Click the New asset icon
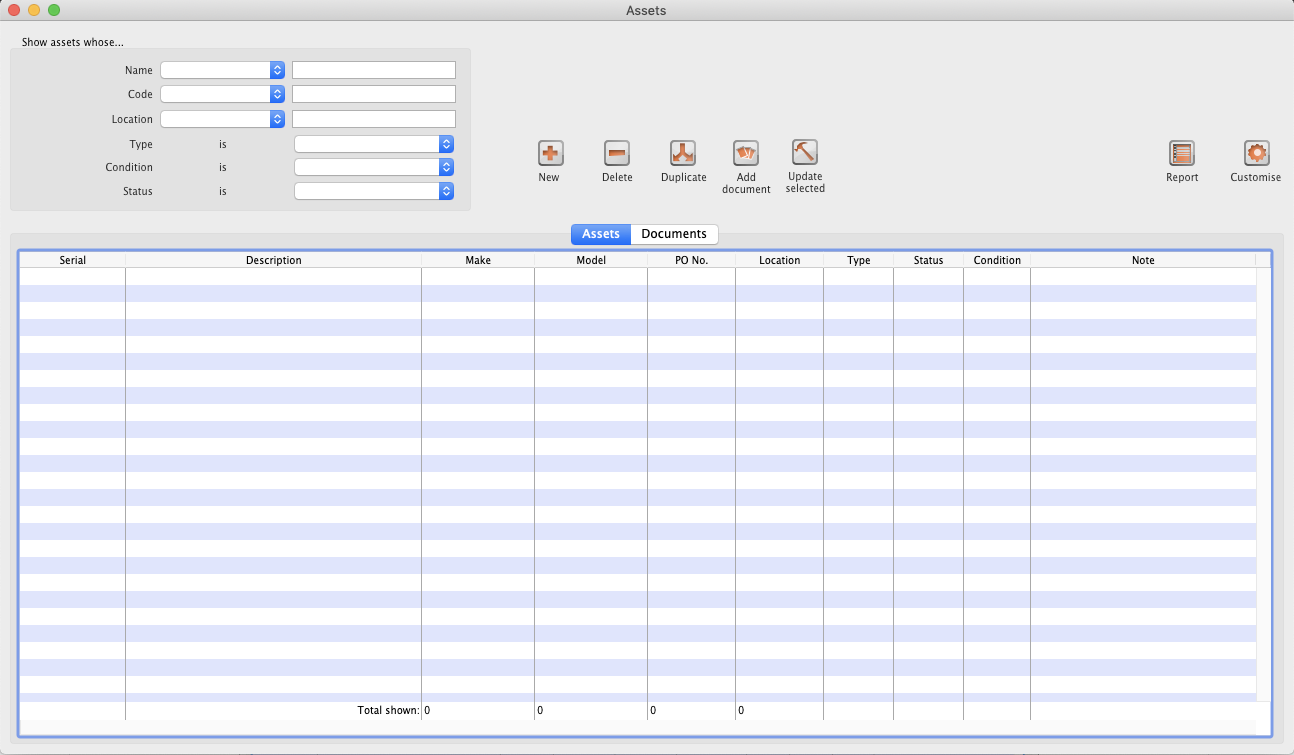The image size is (1294, 755). point(550,153)
